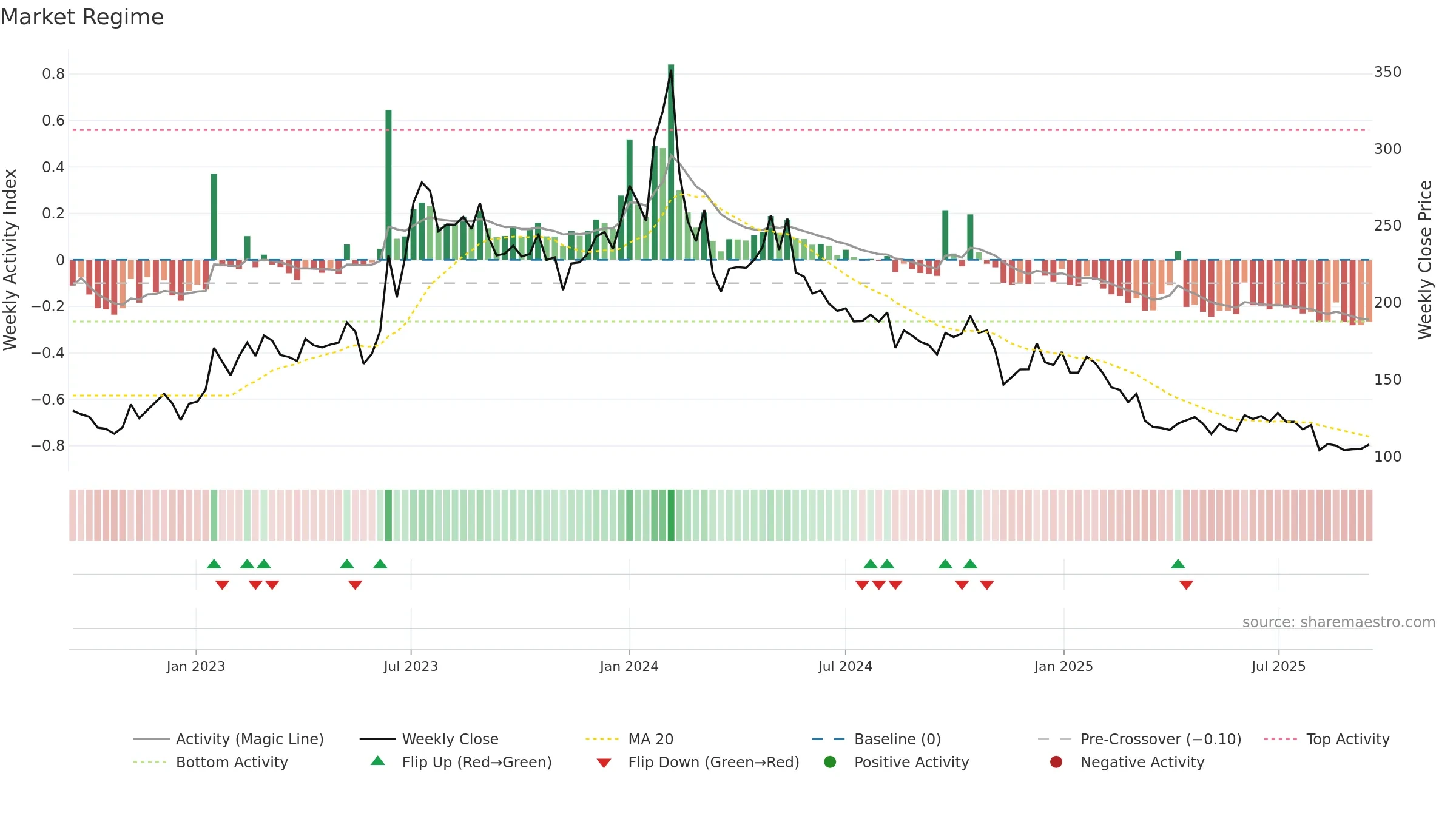
Task: Click the Jan 2025 x-axis label
Action: click(x=1063, y=666)
